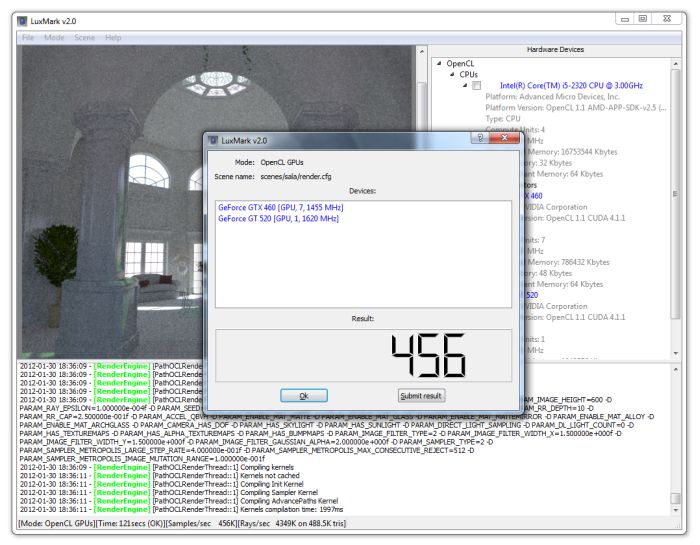The image size is (700, 545).
Task: Click down arrow of Hardware Devices scrollbar
Action: pos(675,353)
